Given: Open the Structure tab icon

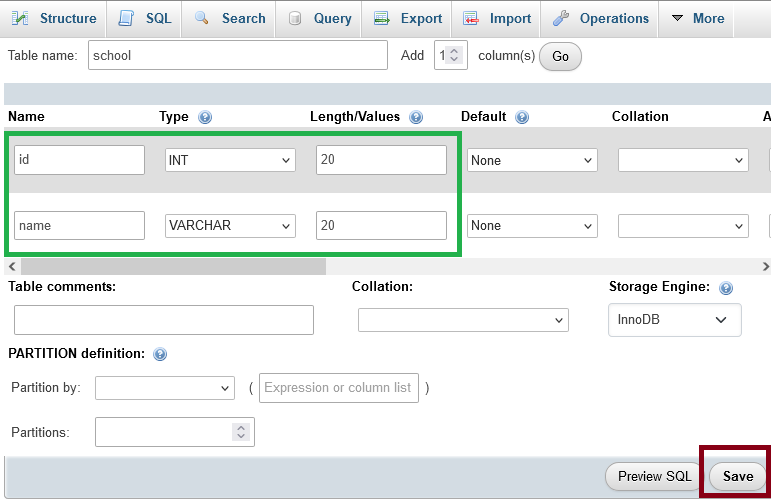Looking at the screenshot, I should [x=20, y=18].
